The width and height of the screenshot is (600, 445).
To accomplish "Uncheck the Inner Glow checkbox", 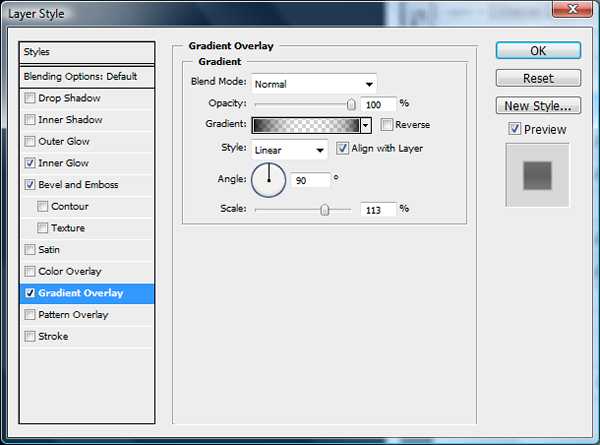I will pyautogui.click(x=29, y=163).
